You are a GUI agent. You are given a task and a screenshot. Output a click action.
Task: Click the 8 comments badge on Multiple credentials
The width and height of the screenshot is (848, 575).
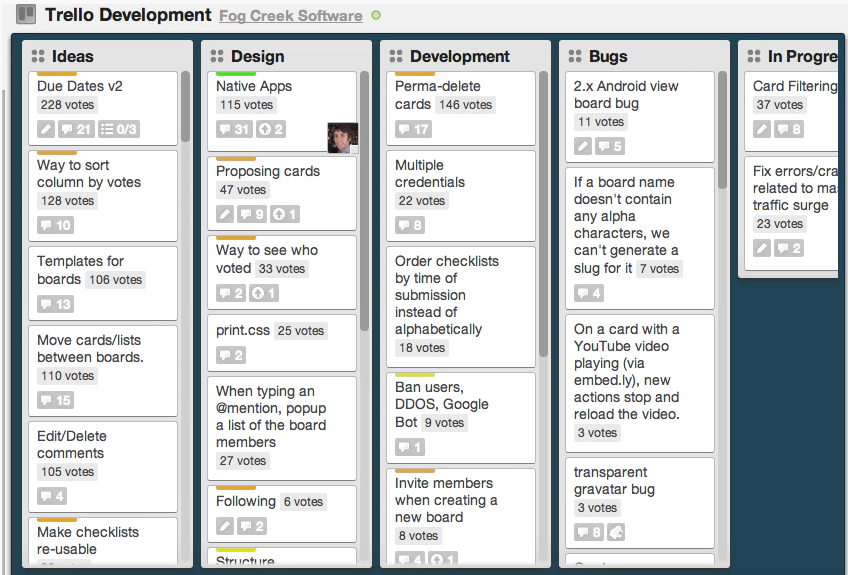pos(410,225)
